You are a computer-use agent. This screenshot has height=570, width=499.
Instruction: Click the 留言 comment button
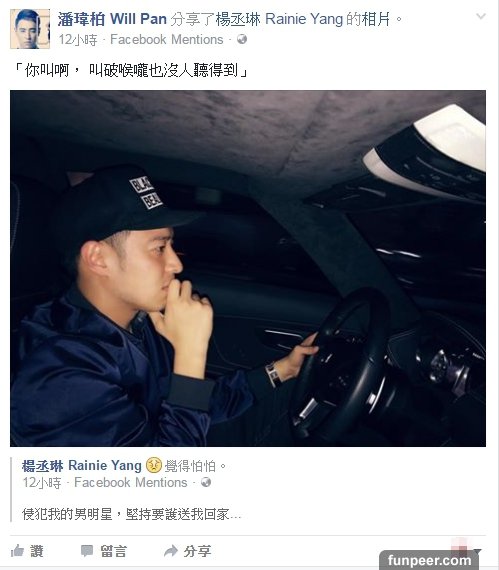113,551
